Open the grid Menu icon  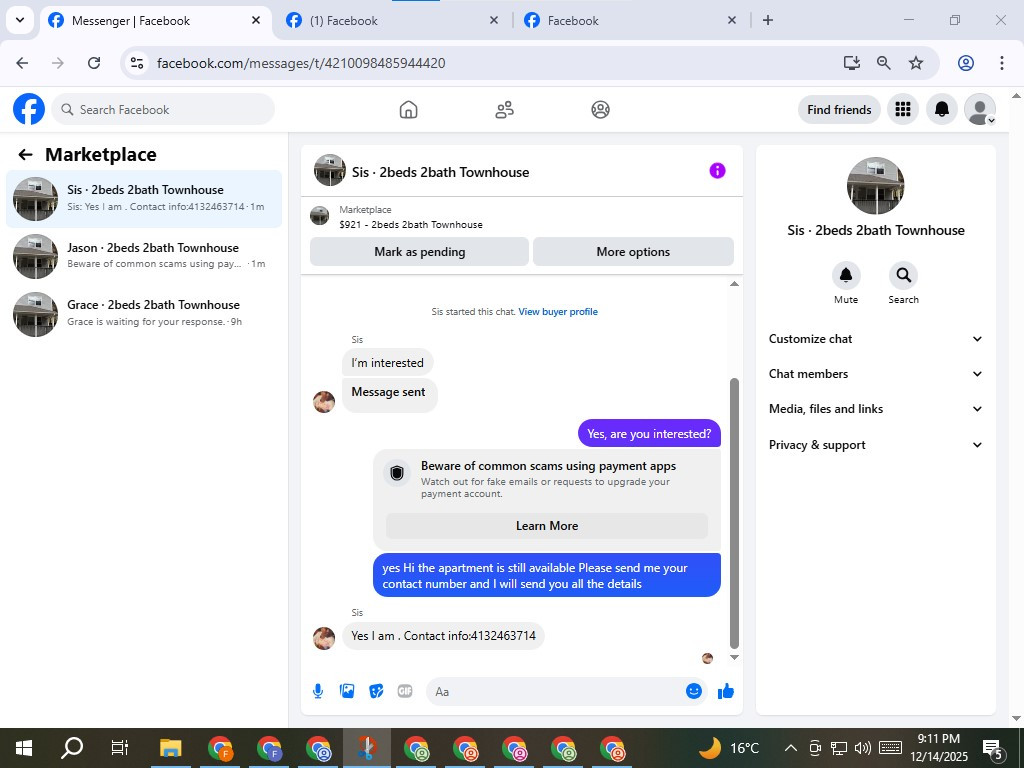click(x=903, y=109)
